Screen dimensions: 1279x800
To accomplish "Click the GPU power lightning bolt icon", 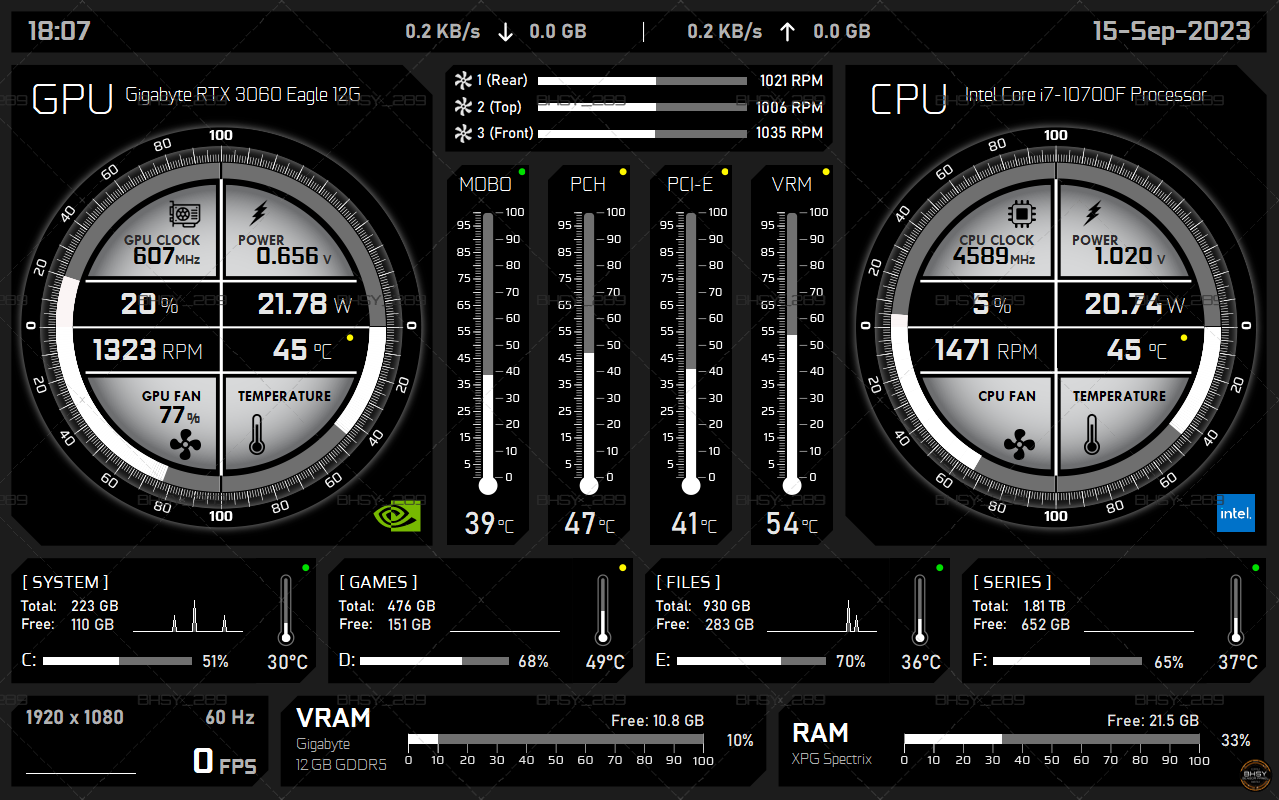I will click(x=259, y=214).
